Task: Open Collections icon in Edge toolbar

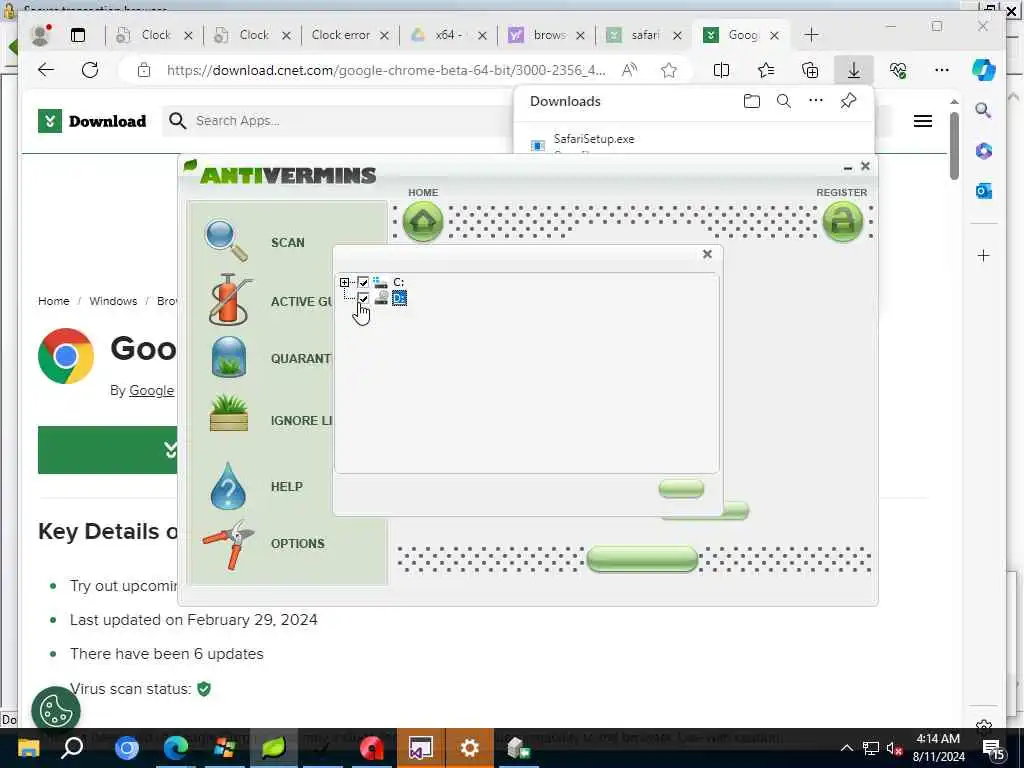Action: [x=810, y=70]
